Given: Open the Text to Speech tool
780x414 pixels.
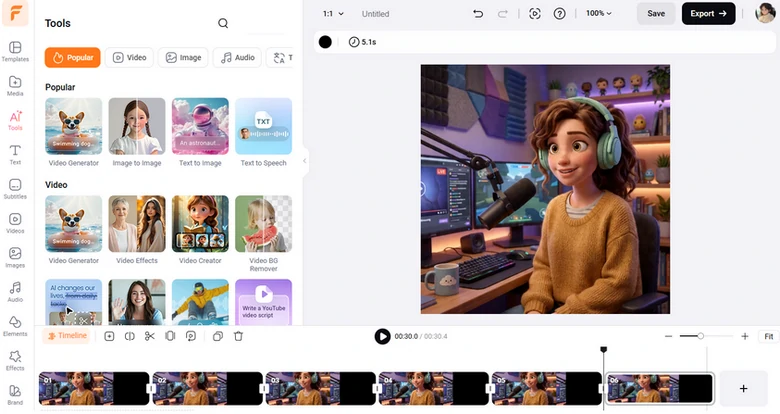Looking at the screenshot, I should (x=264, y=132).
